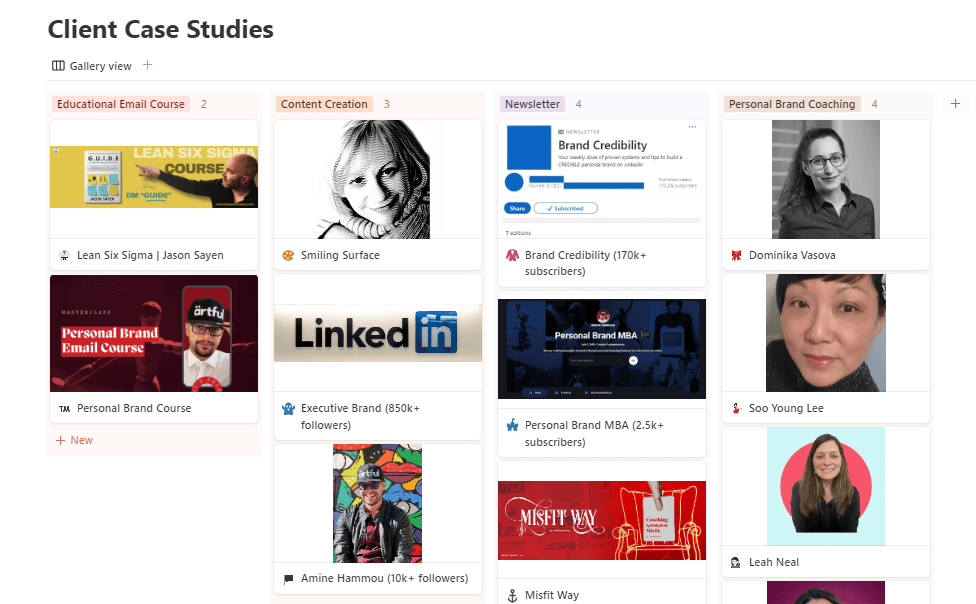976x604 pixels.
Task: Click the Executive Brand (850k+ followers) title
Action: click(x=360, y=417)
